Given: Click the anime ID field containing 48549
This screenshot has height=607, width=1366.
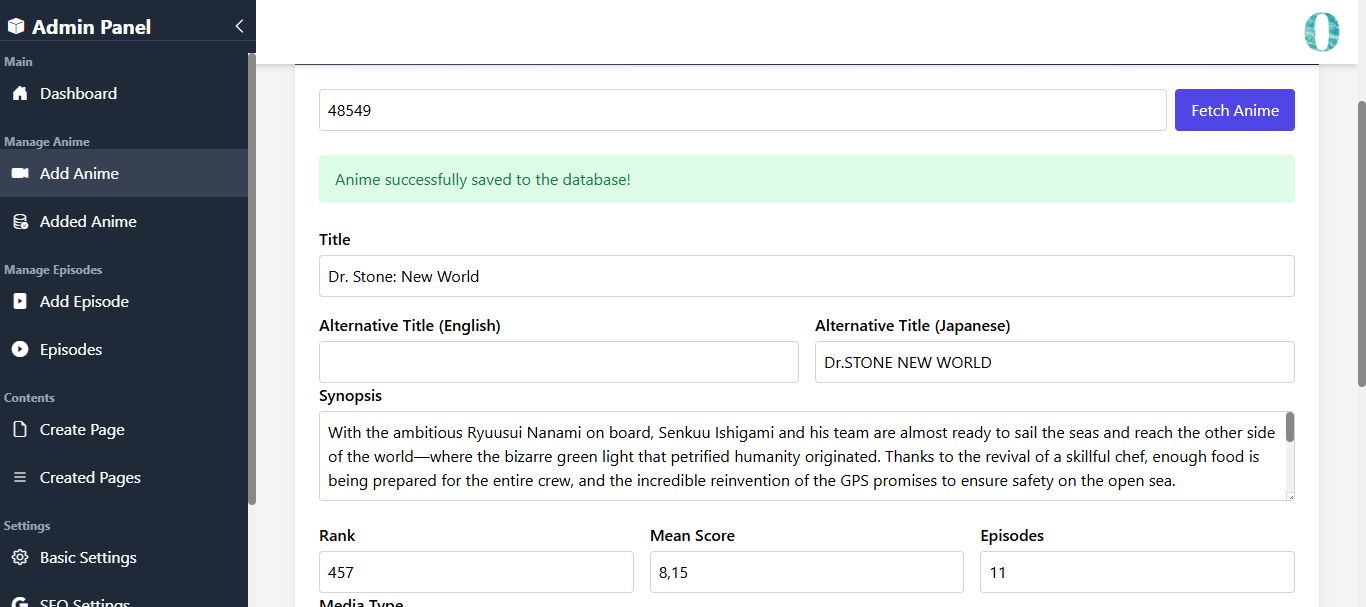Looking at the screenshot, I should 743,110.
